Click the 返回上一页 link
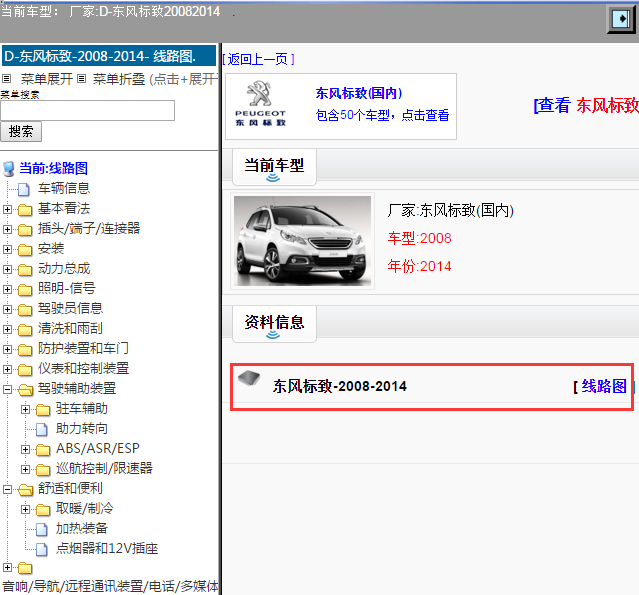This screenshot has width=639, height=595. (258, 60)
